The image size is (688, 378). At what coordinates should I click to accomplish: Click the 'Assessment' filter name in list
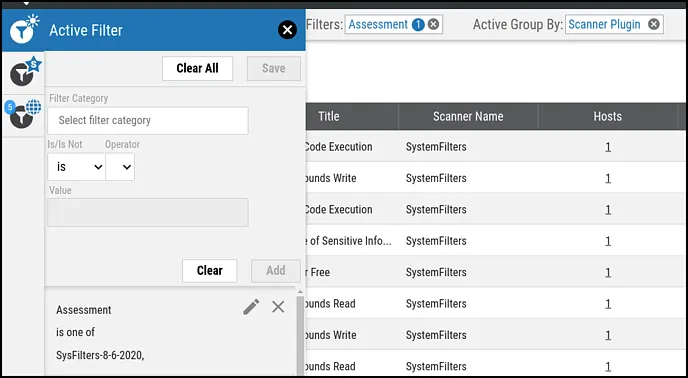(x=84, y=310)
